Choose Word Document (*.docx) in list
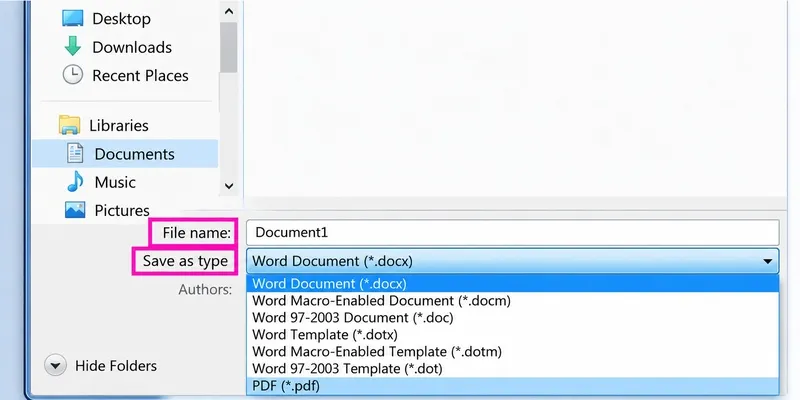Image resolution: width=800 pixels, height=400 pixels. pyautogui.click(x=513, y=283)
